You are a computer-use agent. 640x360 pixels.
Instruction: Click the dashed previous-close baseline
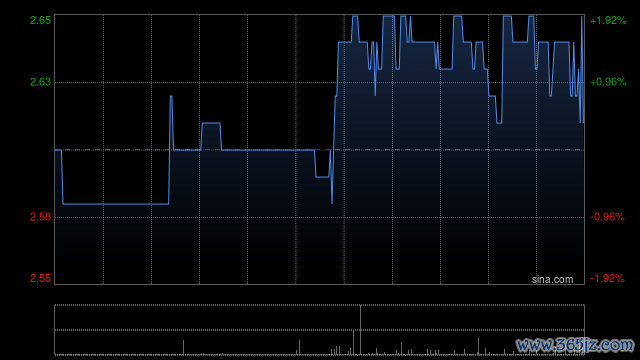point(319,150)
